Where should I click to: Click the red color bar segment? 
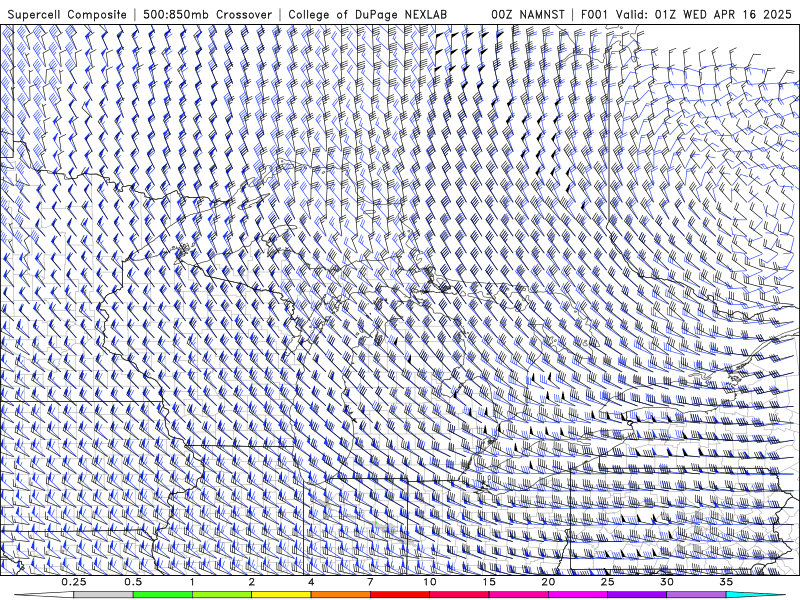tap(400, 595)
